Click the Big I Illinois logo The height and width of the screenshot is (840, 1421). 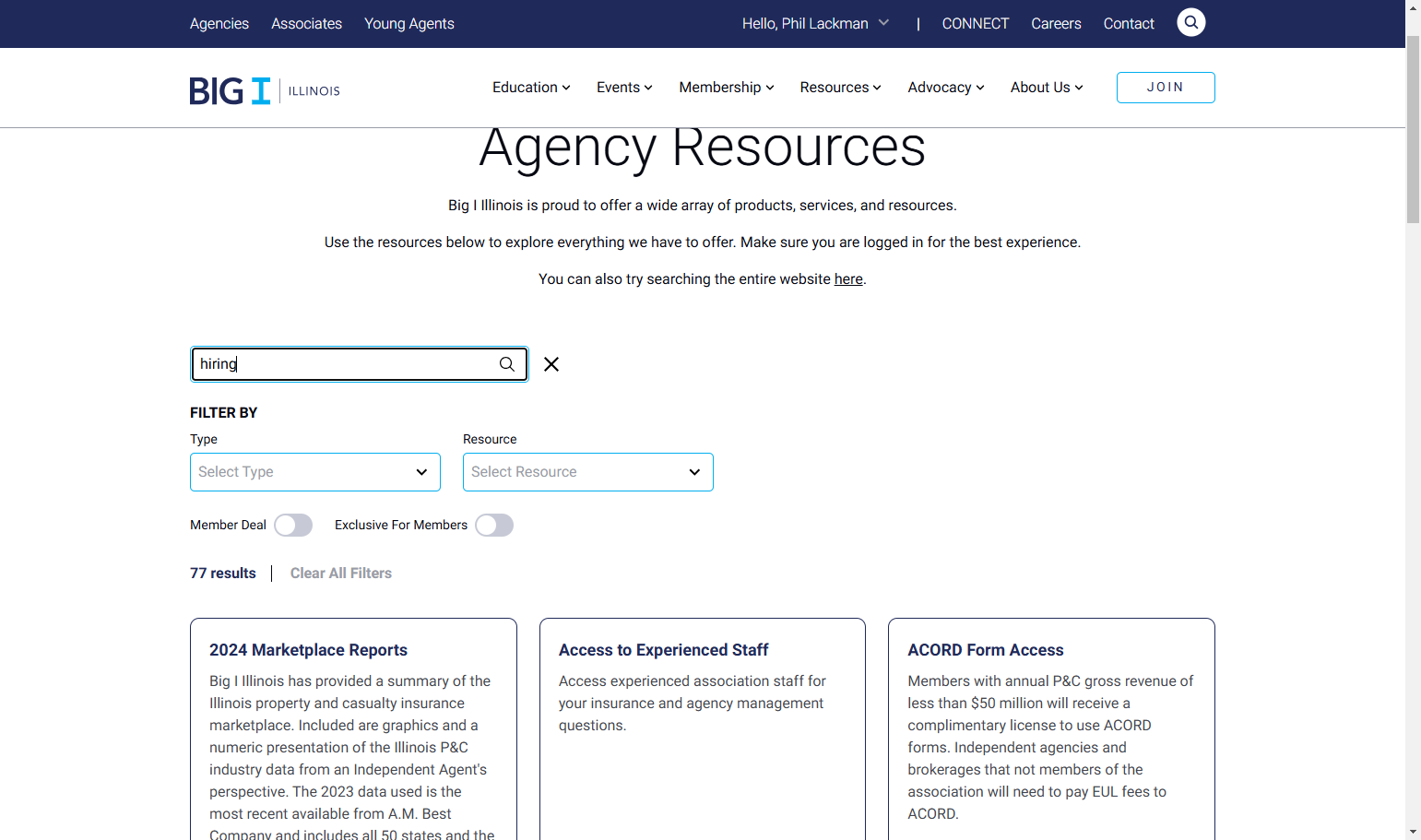265,90
